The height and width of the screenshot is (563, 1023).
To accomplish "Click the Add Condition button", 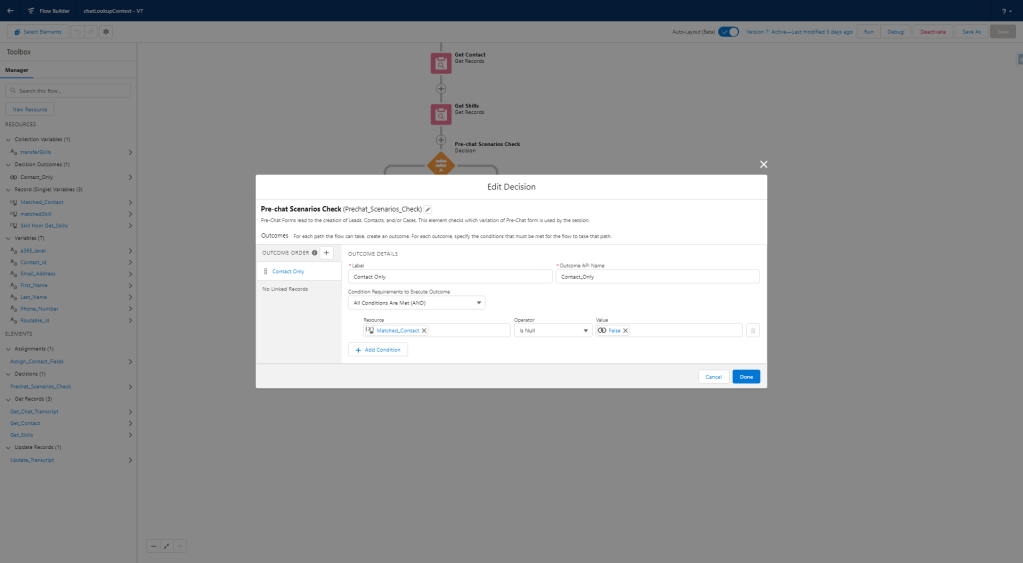I will tap(378, 350).
